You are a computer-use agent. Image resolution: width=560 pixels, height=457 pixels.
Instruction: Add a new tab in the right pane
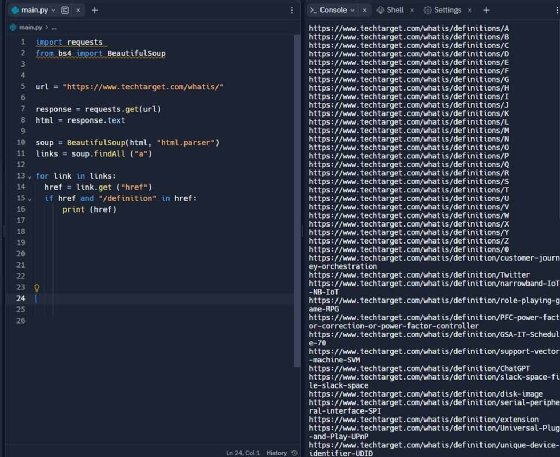coord(486,10)
